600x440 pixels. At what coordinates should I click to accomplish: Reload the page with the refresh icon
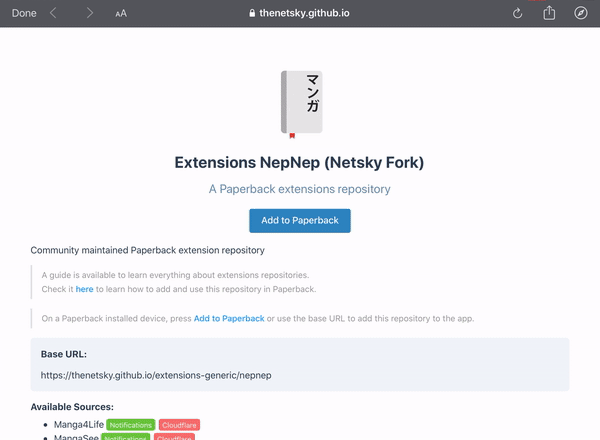517,13
